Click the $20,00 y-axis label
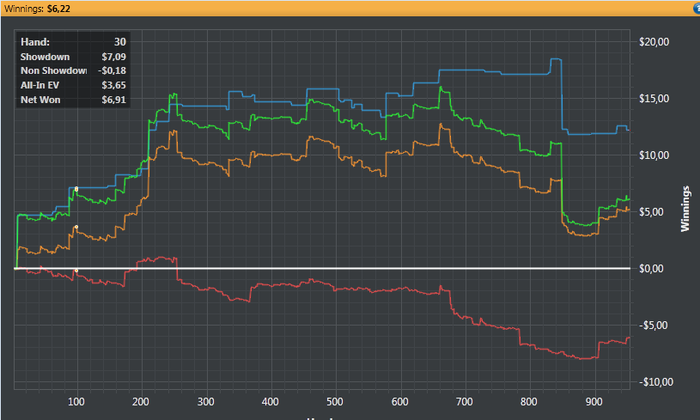Screen dimensions: 700x420 pos(654,42)
